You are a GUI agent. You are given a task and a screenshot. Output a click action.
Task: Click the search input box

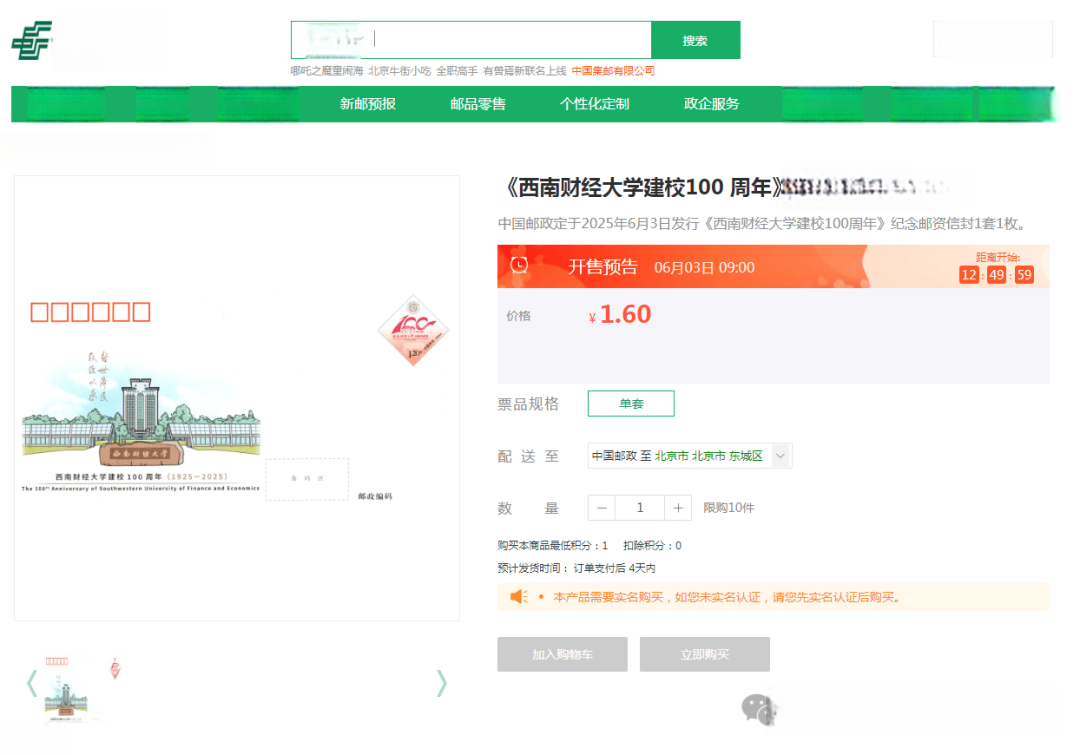click(471, 40)
